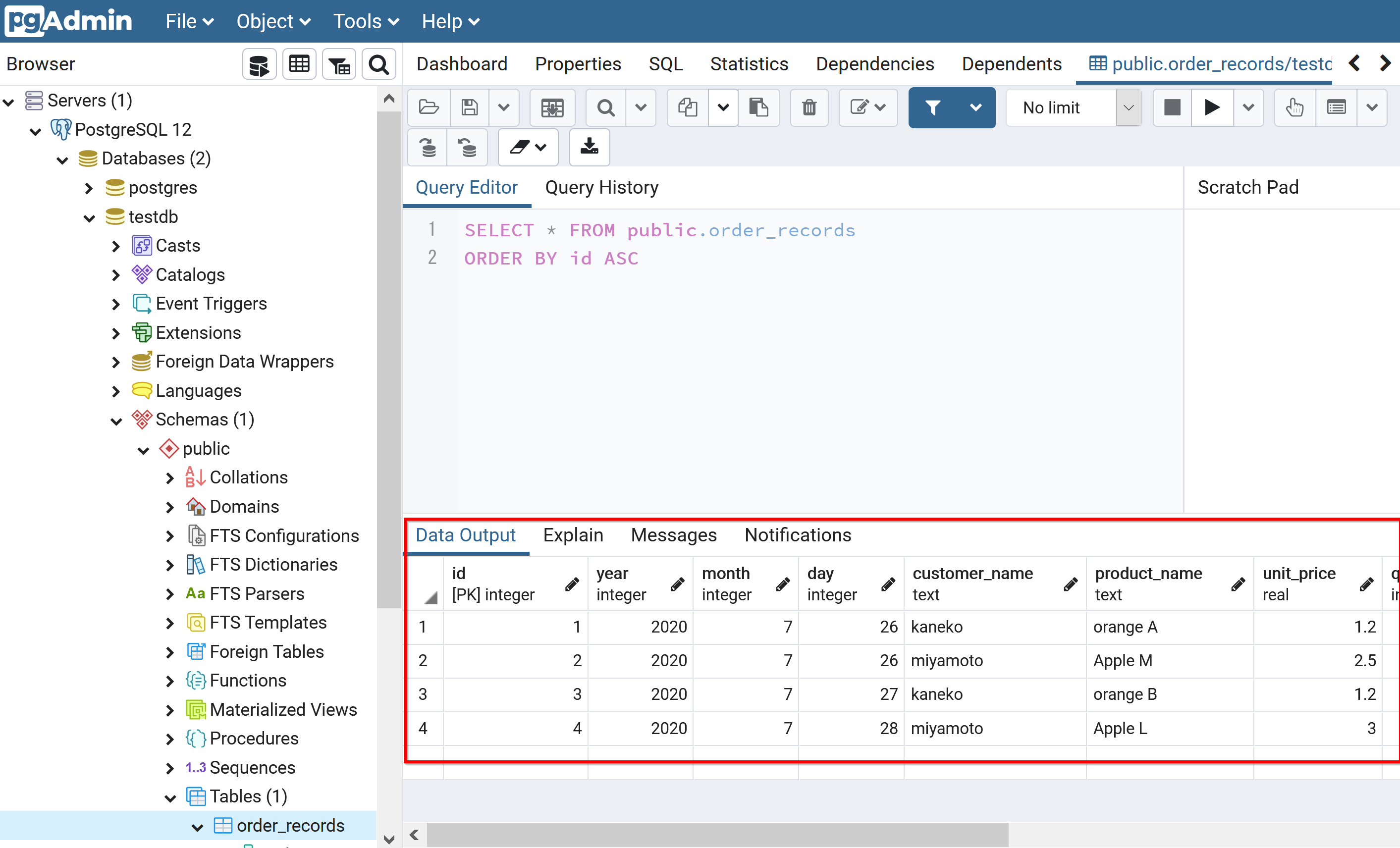Toggle visibility of Scratch Pad panel
This screenshot has height=848, width=1400.
(1248, 188)
